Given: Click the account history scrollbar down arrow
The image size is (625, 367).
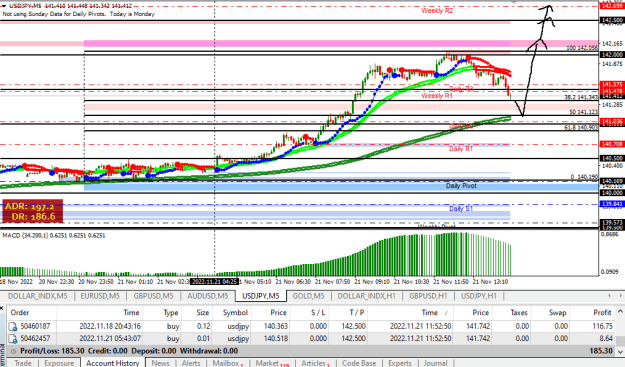Looking at the screenshot, I should click(x=621, y=351).
